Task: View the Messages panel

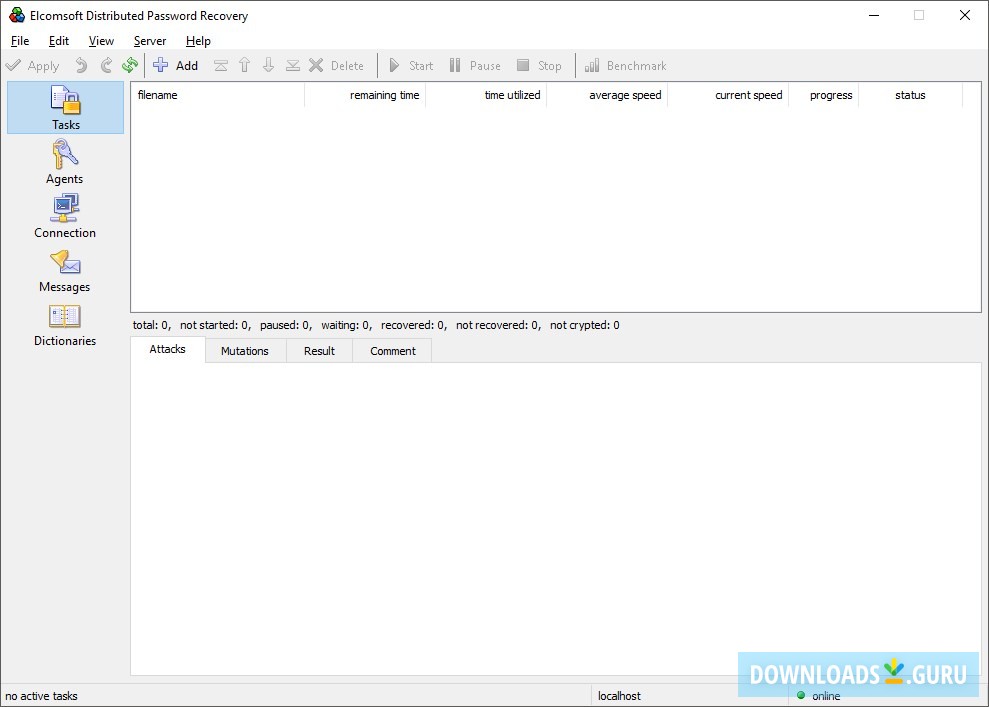Action: tap(64, 269)
